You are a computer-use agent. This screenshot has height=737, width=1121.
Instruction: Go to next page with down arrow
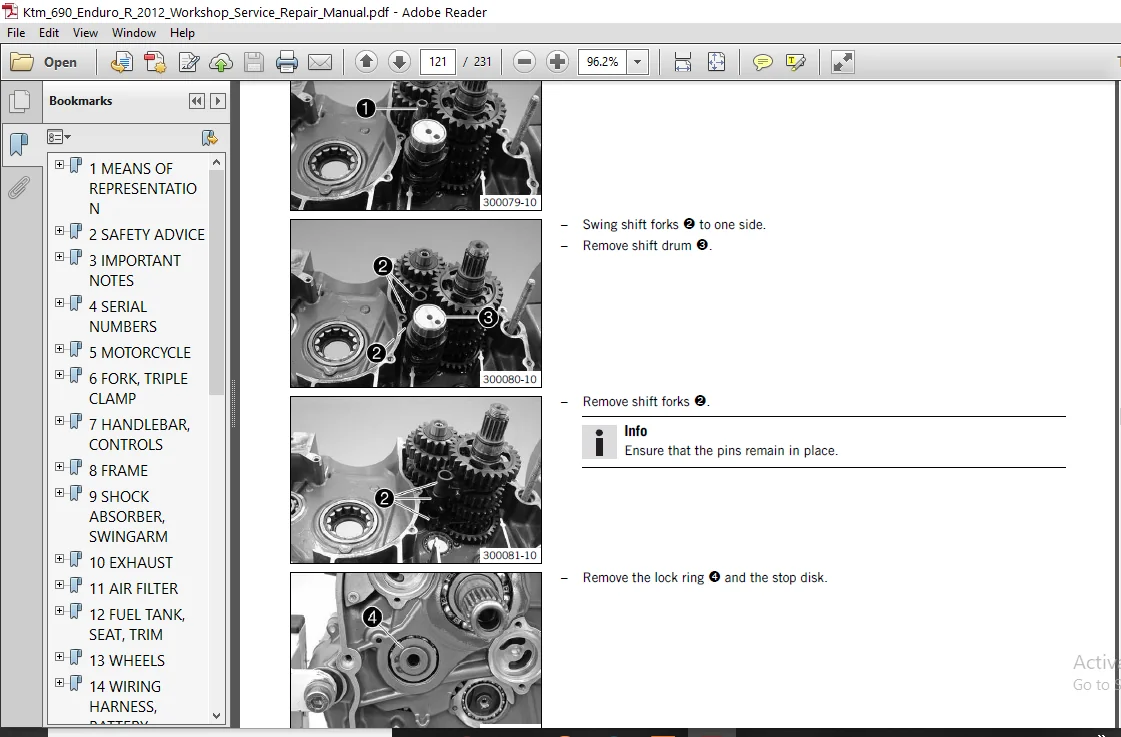[x=399, y=62]
